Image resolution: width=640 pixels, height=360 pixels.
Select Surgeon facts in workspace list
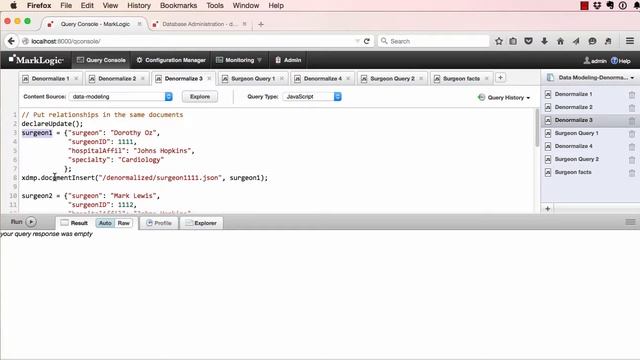(573, 172)
